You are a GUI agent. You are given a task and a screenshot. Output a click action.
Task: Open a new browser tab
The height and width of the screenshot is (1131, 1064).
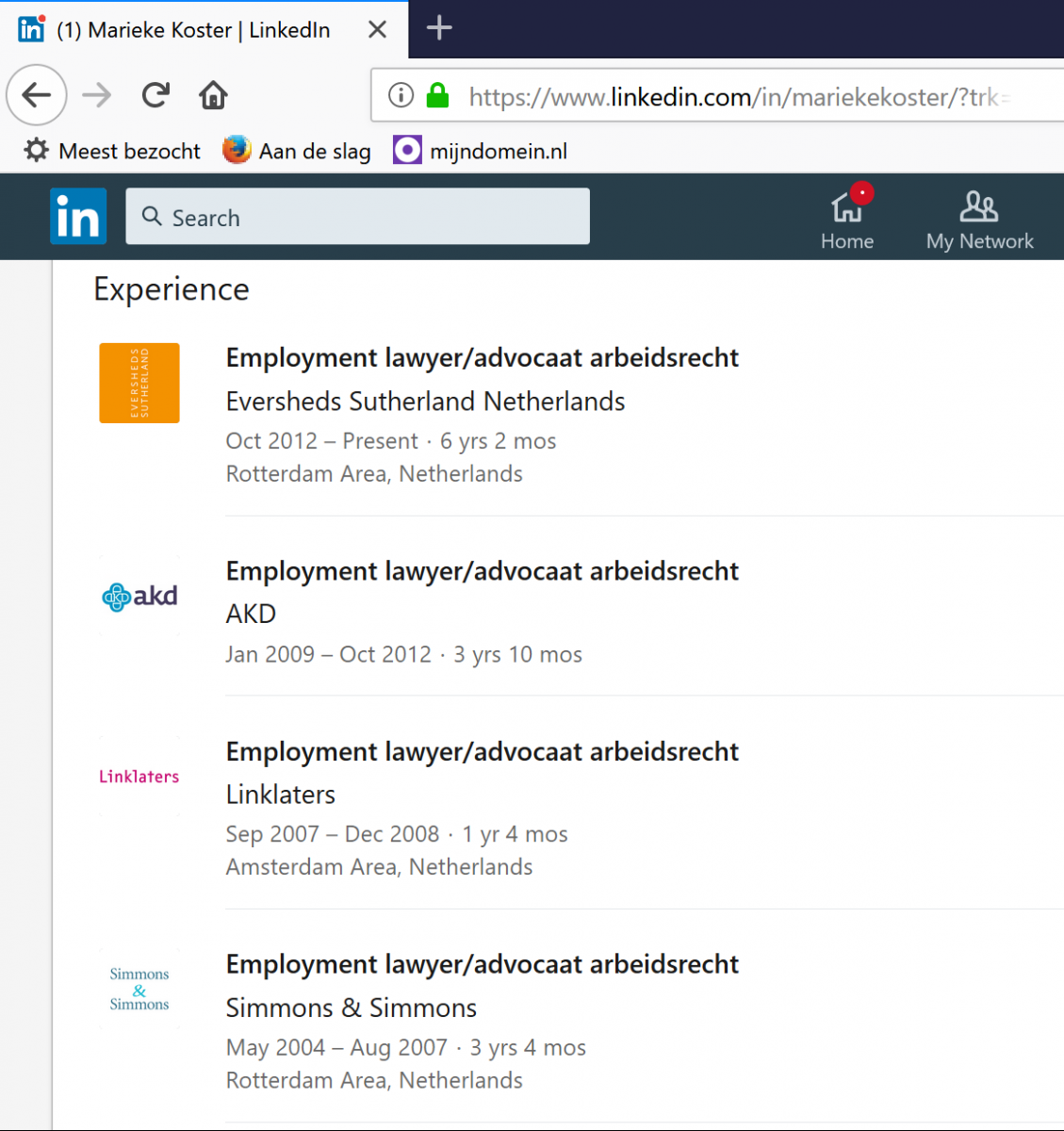(x=438, y=29)
